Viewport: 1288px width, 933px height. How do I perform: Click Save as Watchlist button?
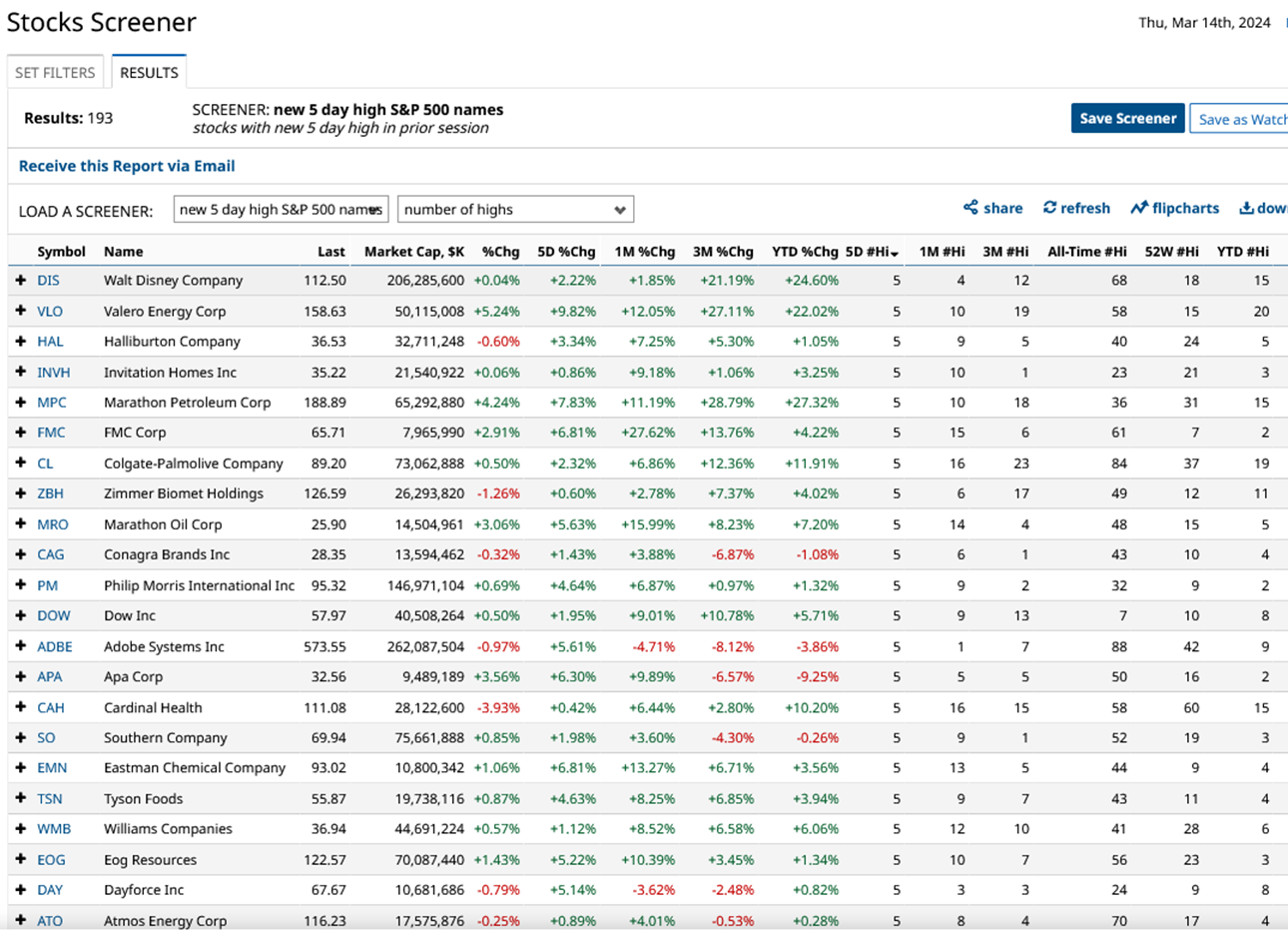pos(1241,119)
